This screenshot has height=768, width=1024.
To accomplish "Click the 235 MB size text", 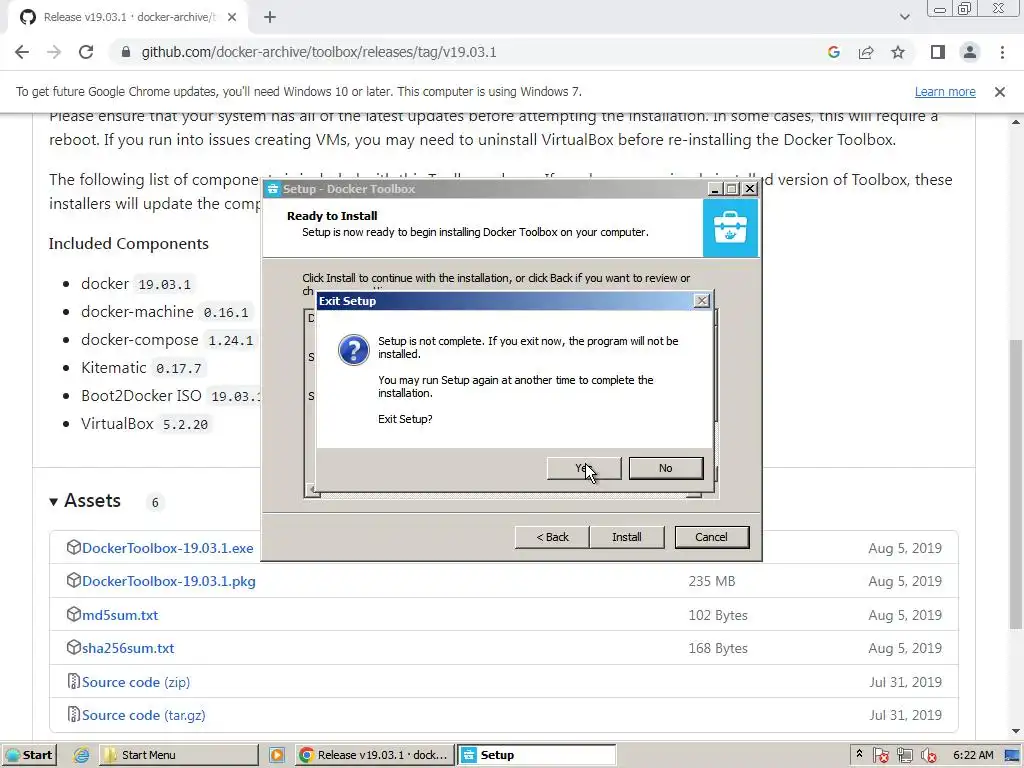I will [712, 581].
